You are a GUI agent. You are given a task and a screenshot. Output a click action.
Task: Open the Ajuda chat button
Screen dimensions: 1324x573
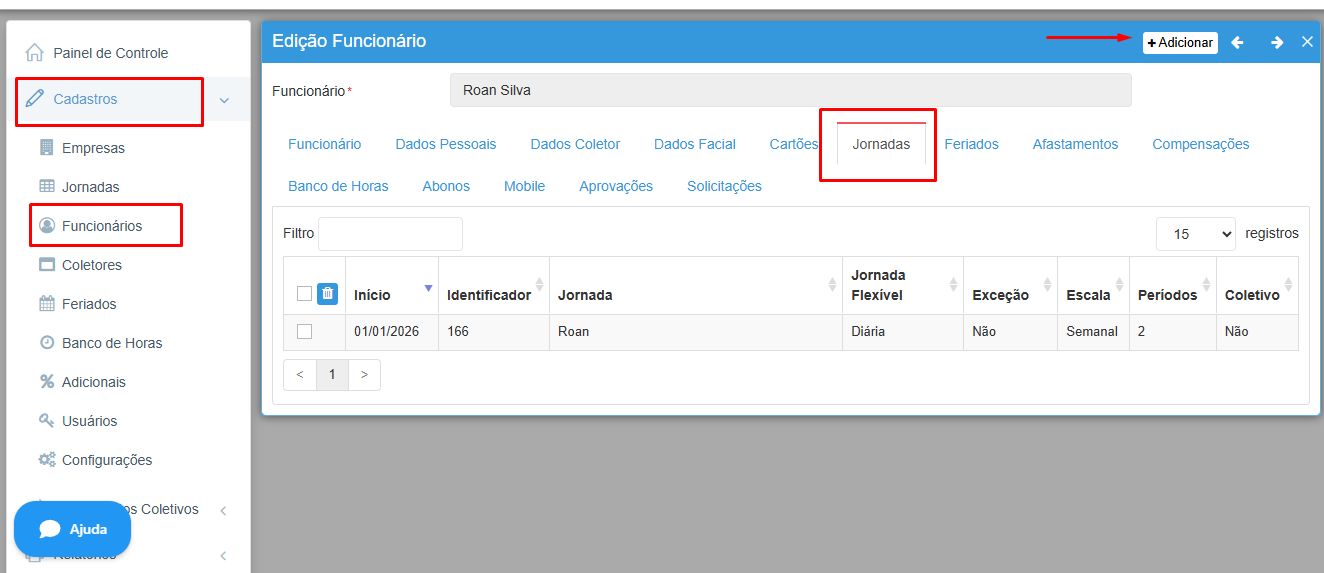coord(72,529)
